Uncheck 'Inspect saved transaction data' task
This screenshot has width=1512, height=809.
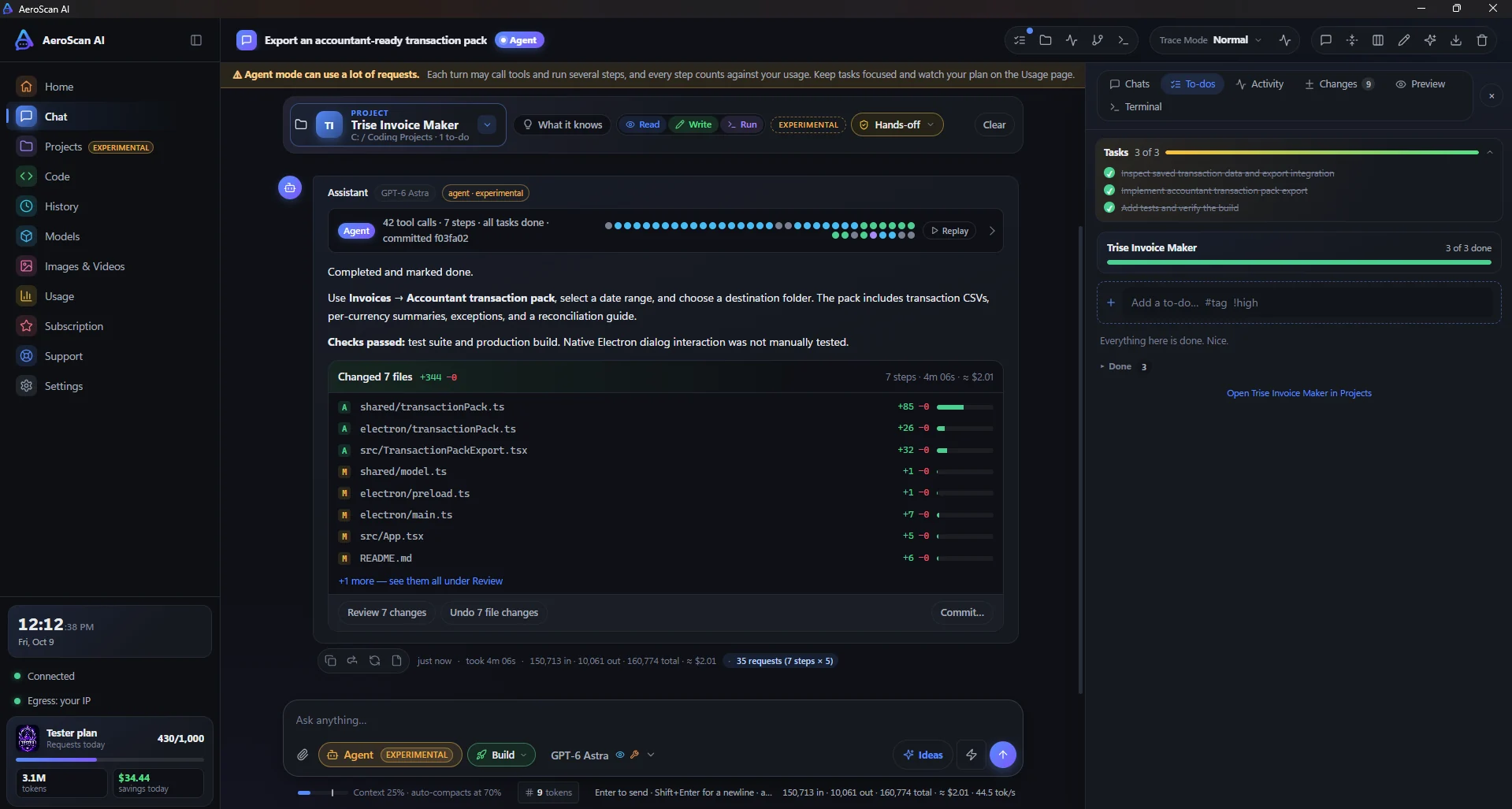(1109, 173)
